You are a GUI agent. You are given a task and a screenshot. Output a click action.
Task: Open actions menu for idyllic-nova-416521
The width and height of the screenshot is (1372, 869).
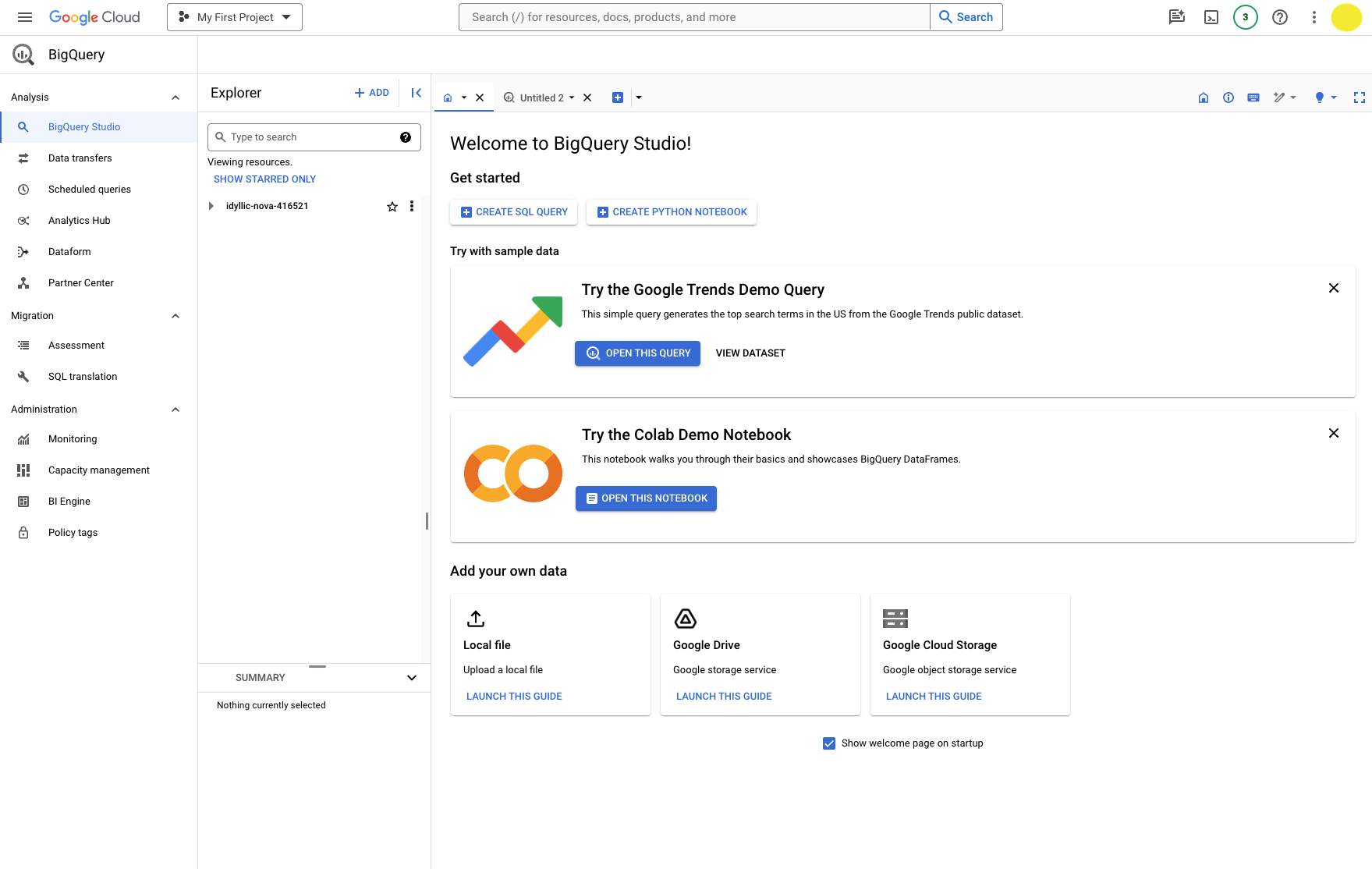(x=412, y=206)
